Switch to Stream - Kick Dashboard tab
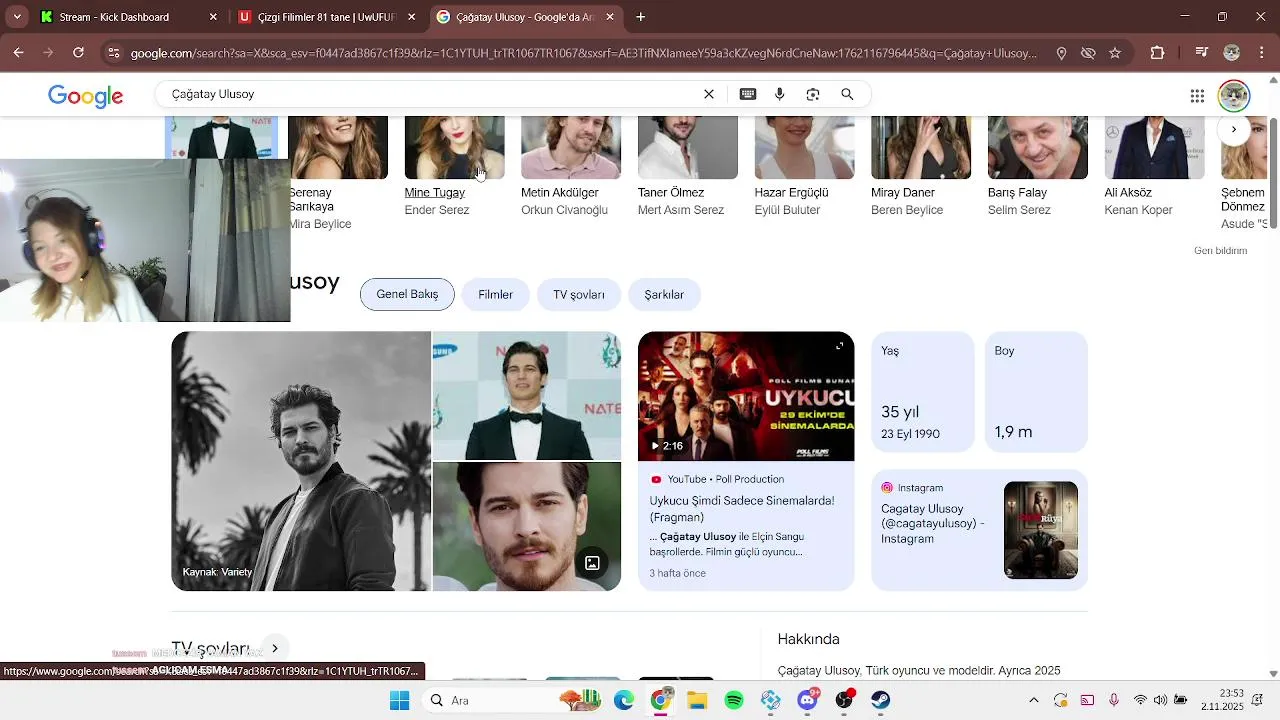 point(129,17)
